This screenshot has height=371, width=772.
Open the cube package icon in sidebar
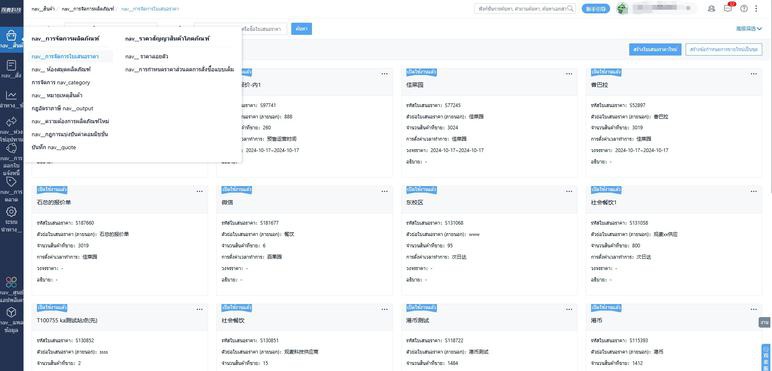tap(11, 312)
